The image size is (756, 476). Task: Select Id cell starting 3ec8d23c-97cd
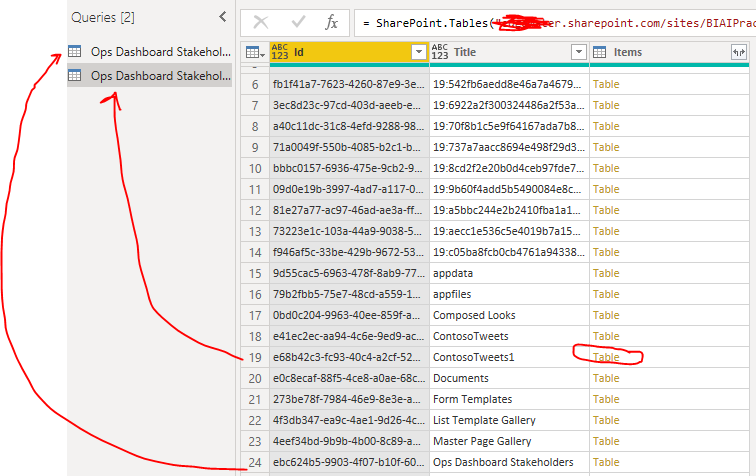point(349,105)
